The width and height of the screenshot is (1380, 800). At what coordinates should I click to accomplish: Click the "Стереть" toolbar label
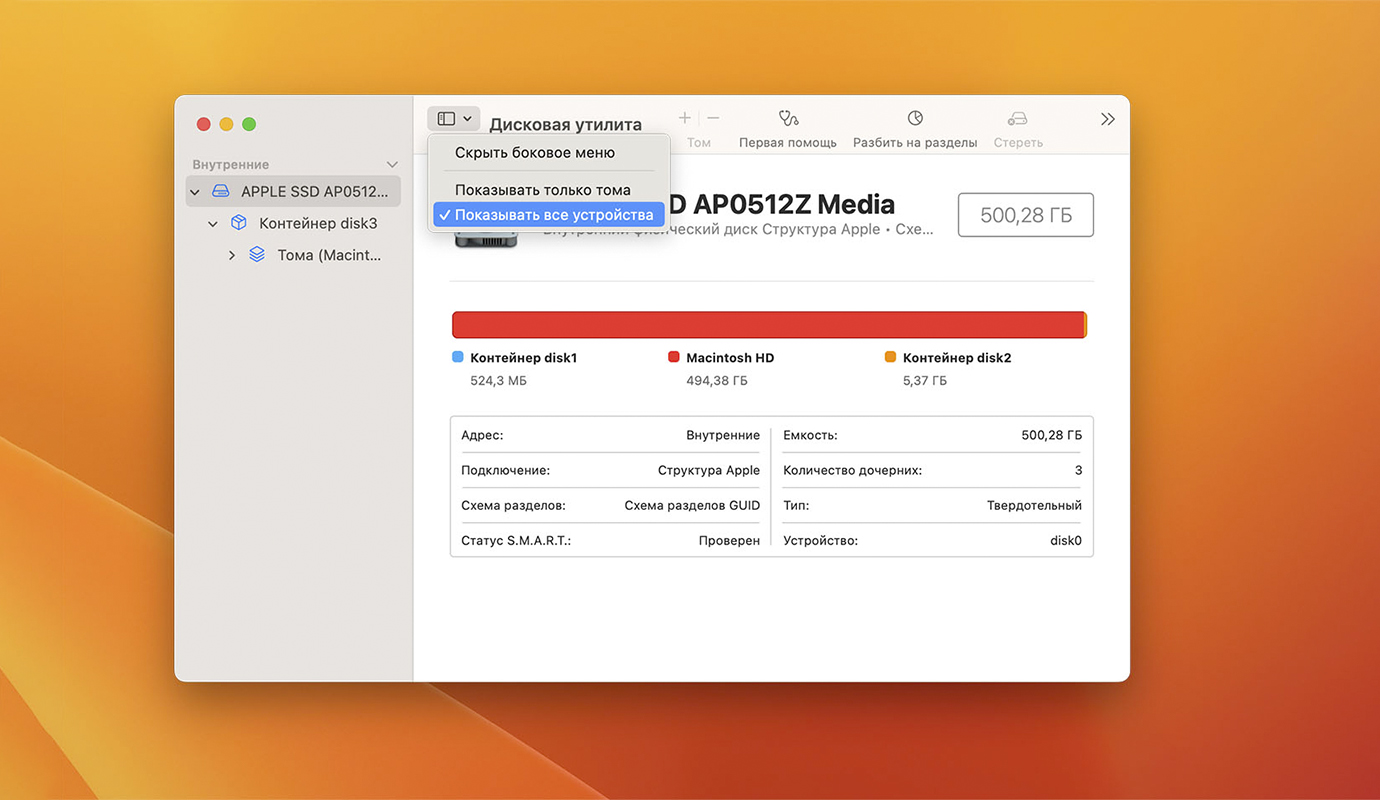coord(1018,143)
